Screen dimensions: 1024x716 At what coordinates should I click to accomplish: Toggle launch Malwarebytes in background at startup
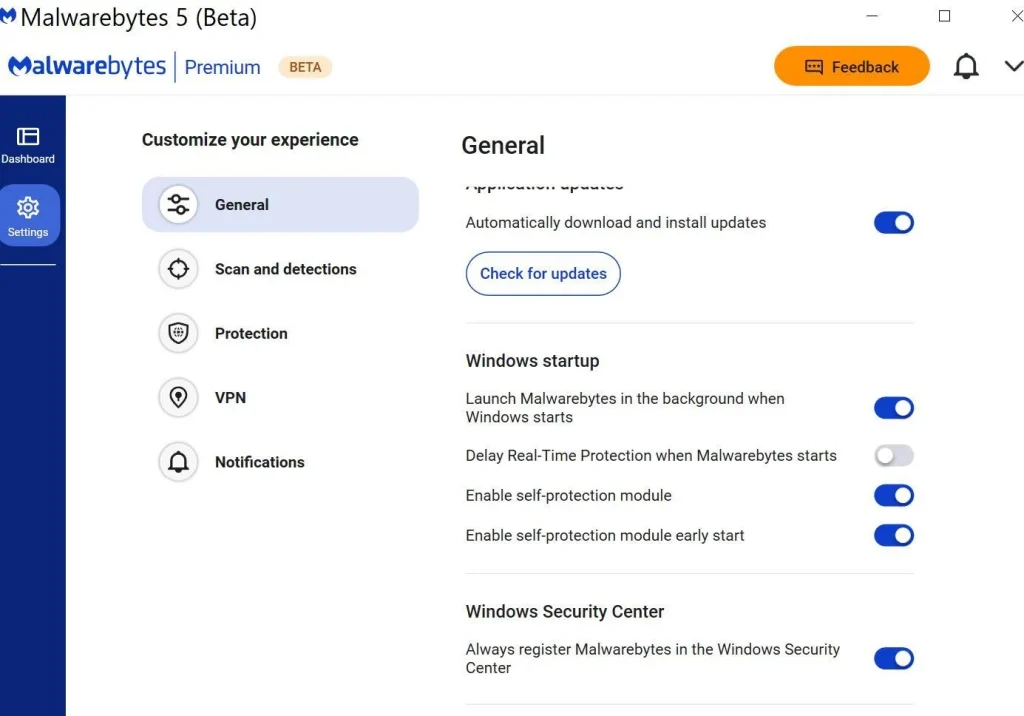[x=893, y=408]
